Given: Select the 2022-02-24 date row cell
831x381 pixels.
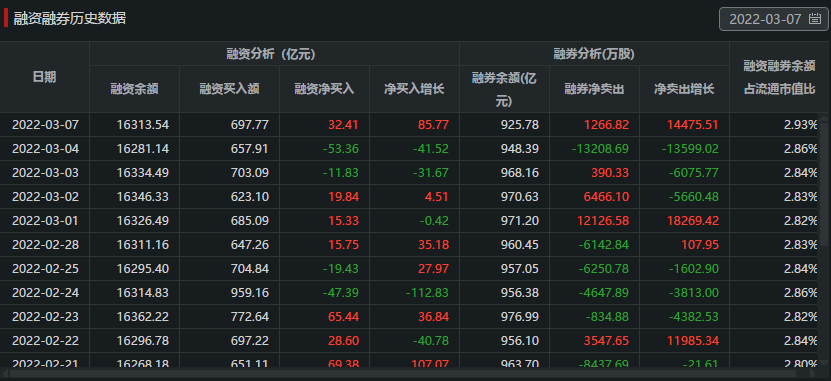Looking at the screenshot, I should tap(45, 293).
